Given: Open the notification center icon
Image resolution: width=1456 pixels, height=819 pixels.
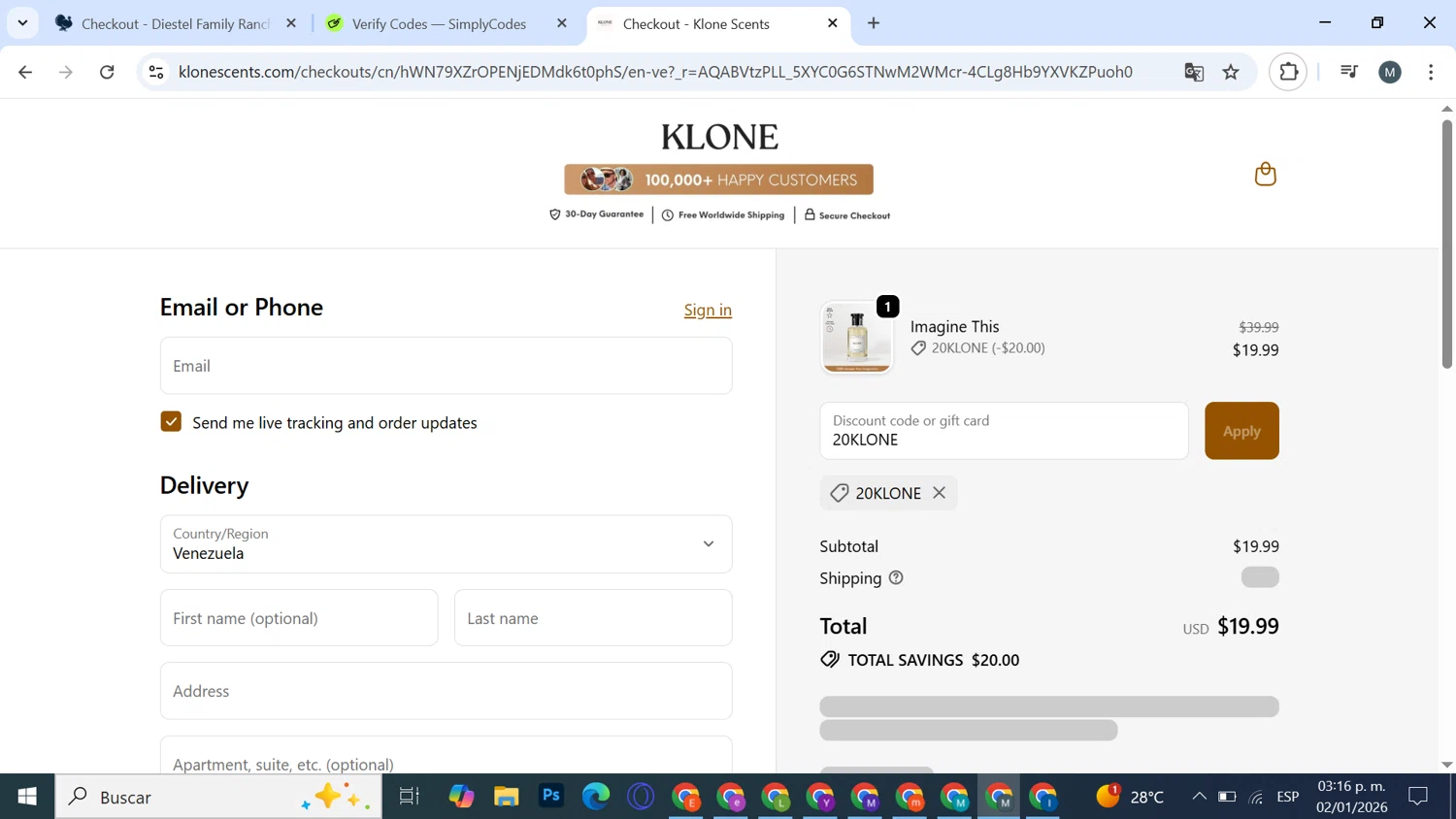Looking at the screenshot, I should tap(1418, 797).
